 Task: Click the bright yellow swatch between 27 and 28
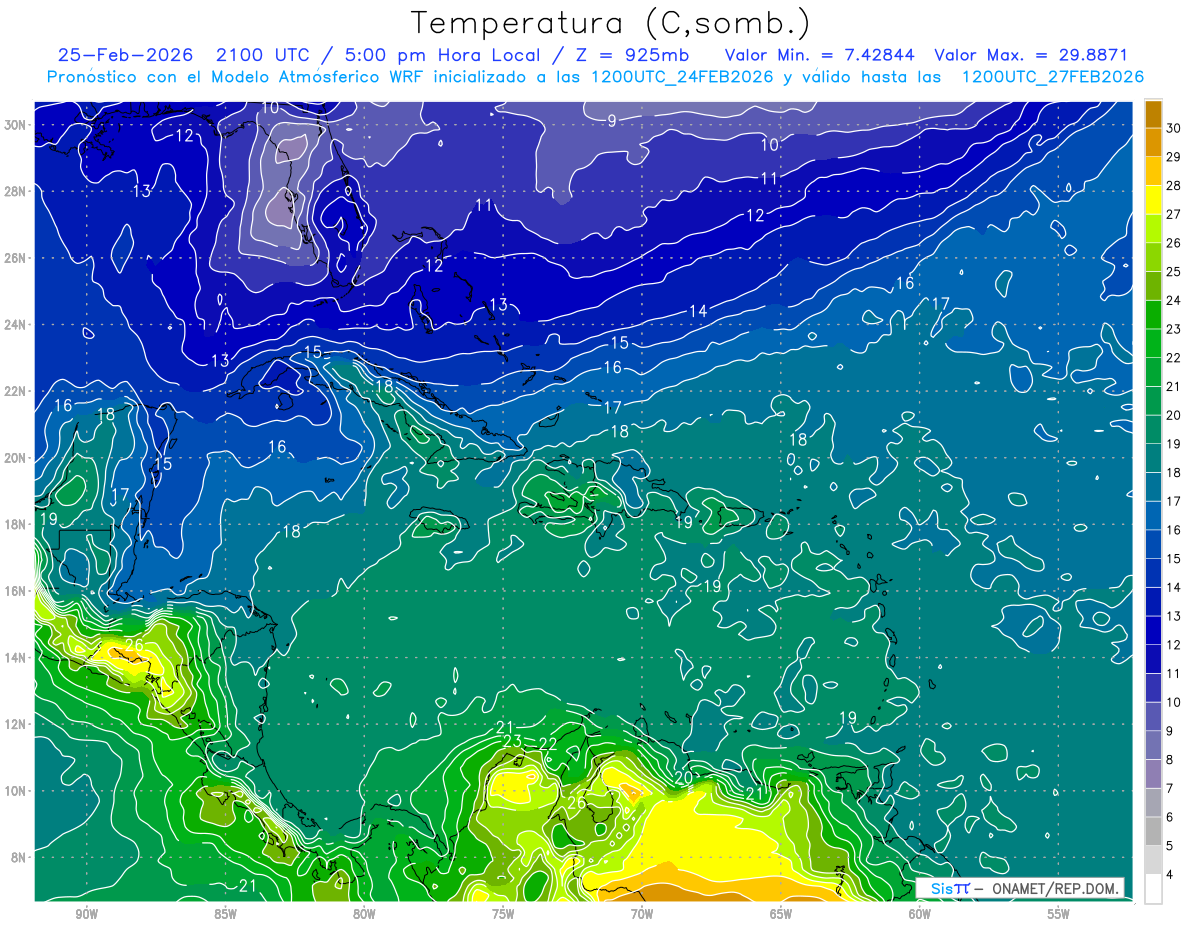[1153, 200]
